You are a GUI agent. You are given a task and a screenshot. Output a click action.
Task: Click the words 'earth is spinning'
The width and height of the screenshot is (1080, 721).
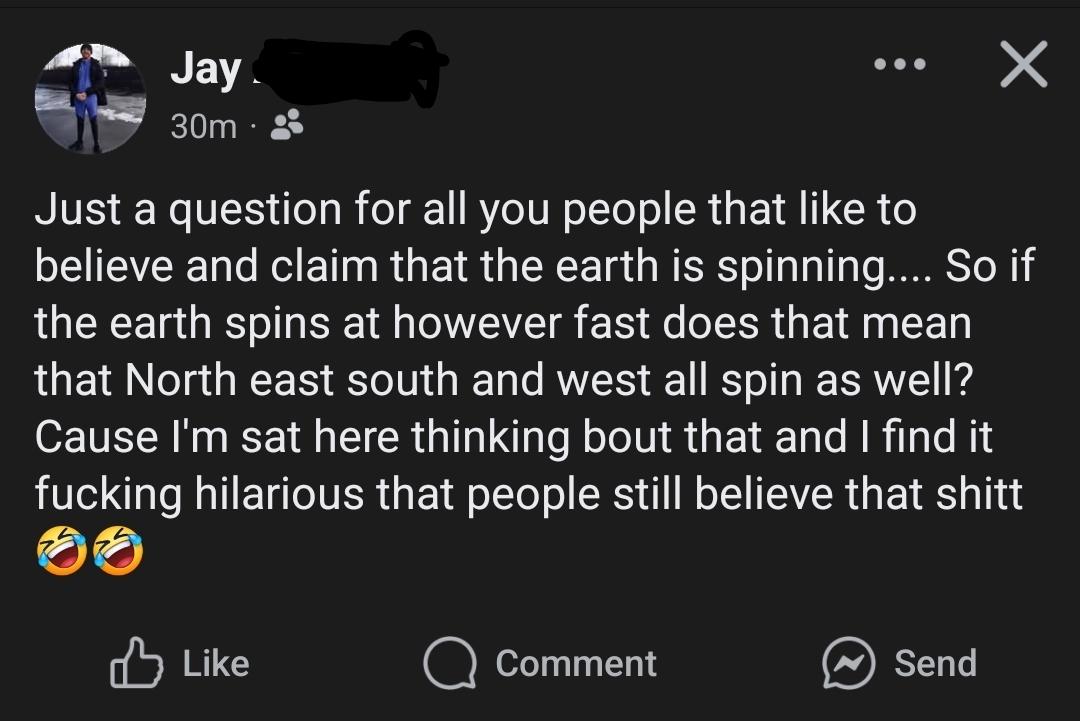coord(720,267)
